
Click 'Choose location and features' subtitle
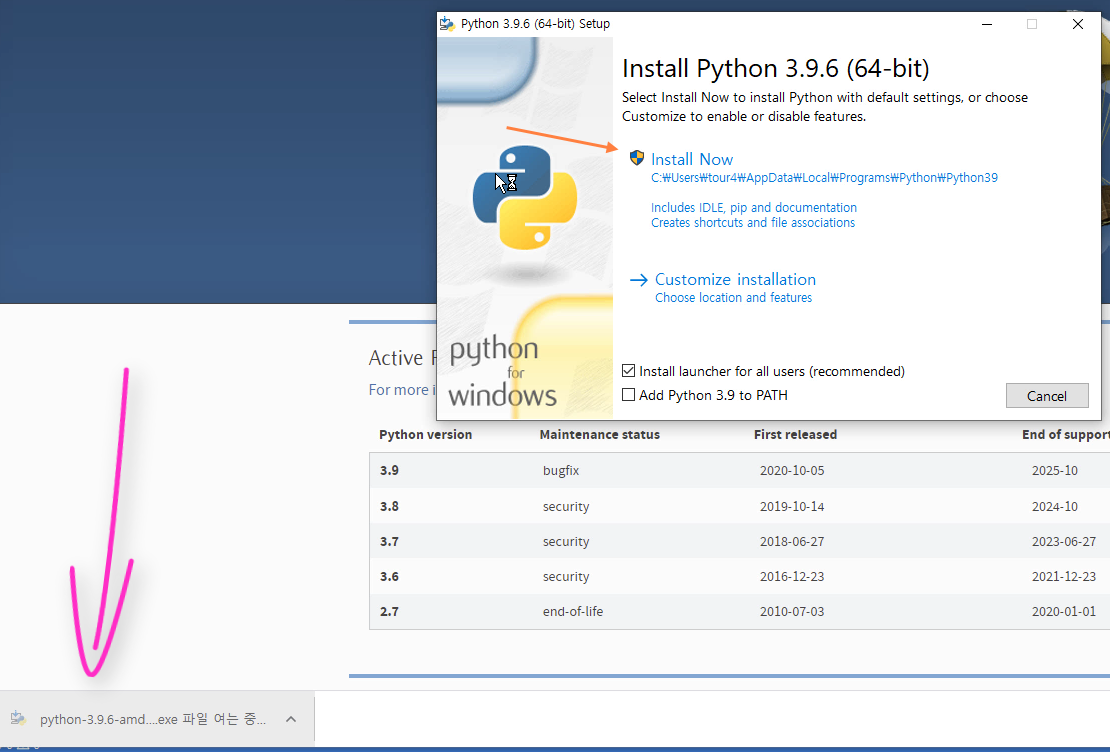pos(733,298)
